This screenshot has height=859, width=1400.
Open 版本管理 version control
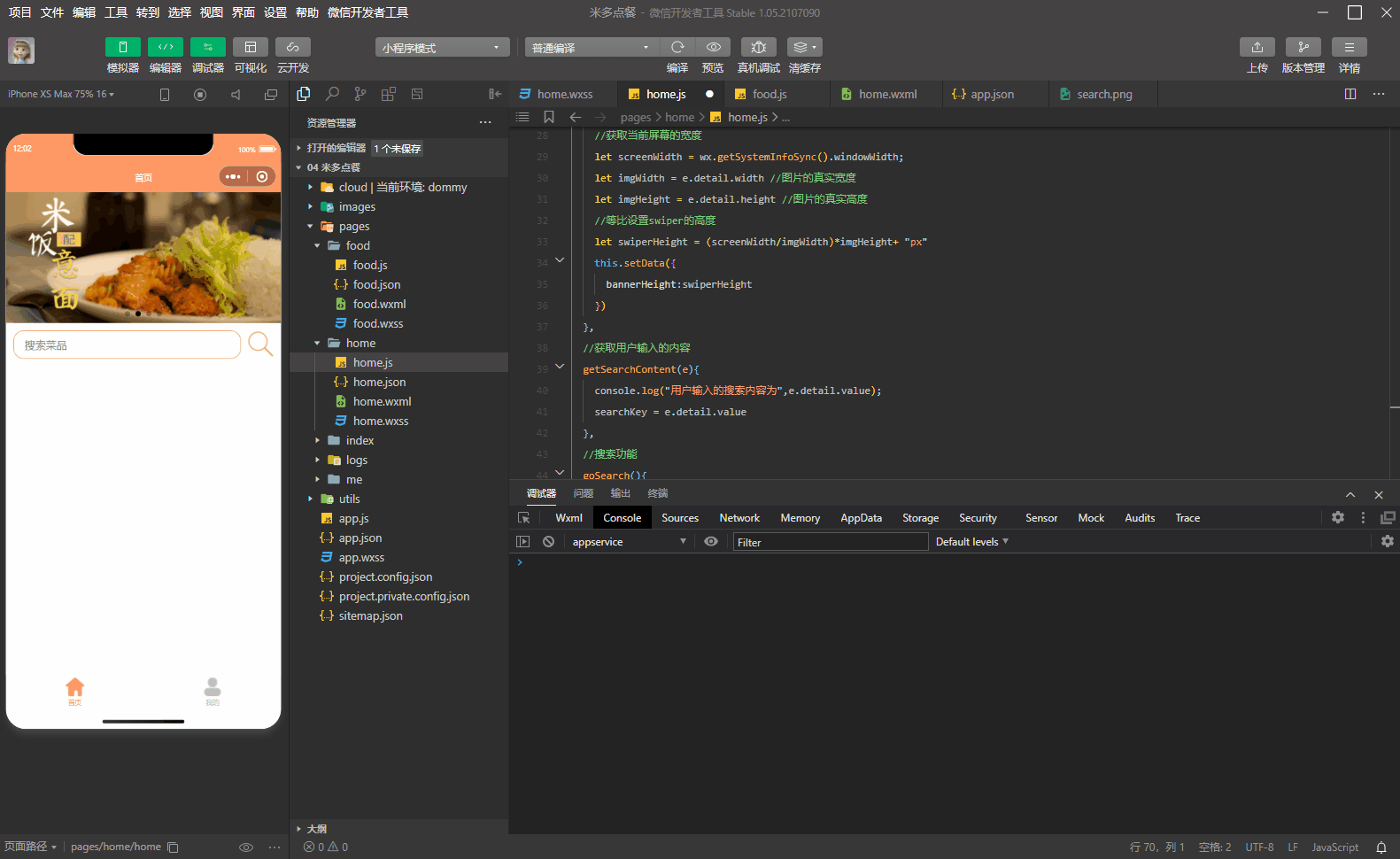pos(1303,47)
